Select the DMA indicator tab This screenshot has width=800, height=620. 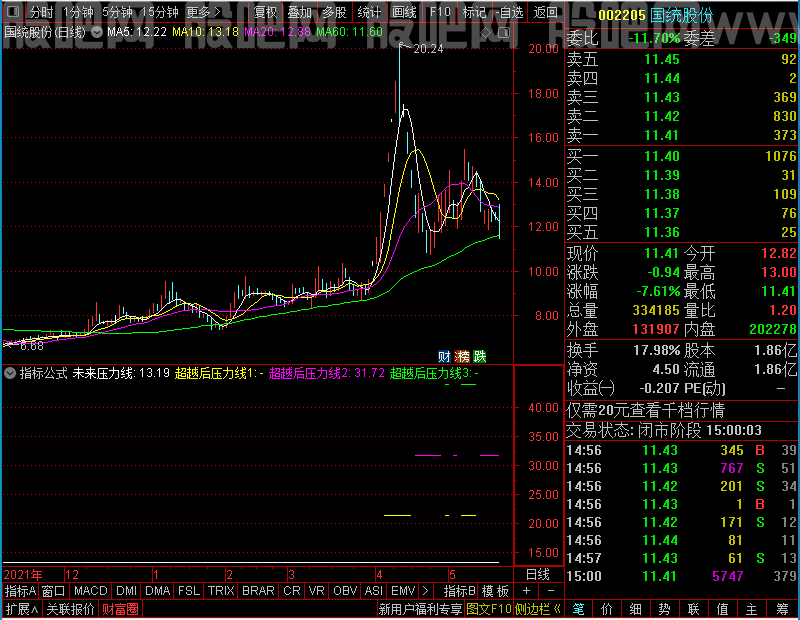point(158,591)
